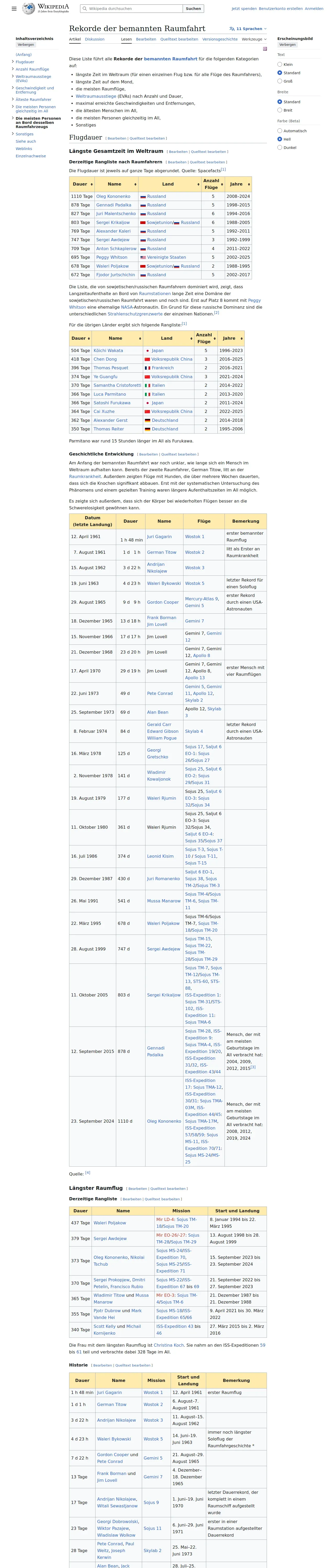Screen dimensions: 336x1568
Task: Expand Älteste Raumfahrer in the contents
Action: point(12,99)
